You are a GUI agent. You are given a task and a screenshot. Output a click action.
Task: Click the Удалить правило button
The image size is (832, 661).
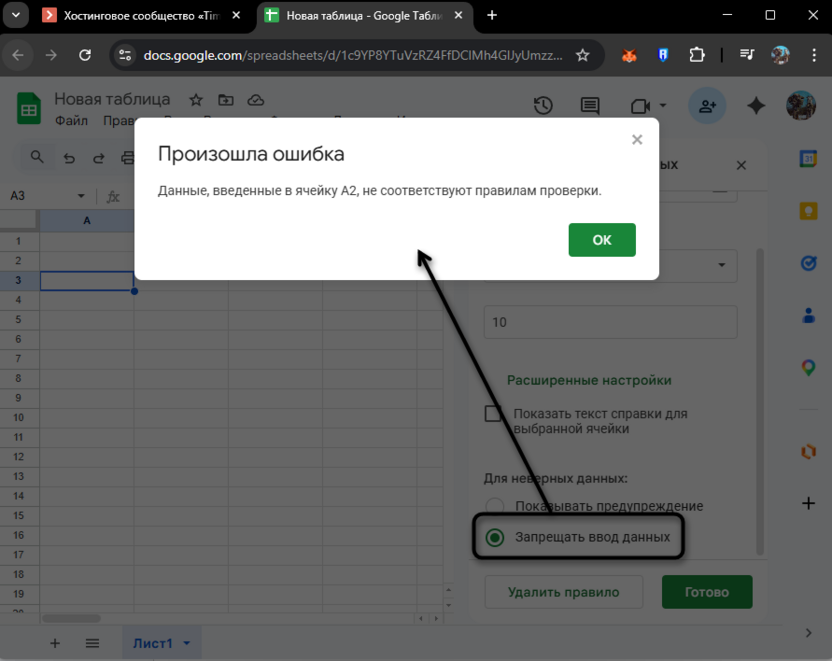(x=563, y=592)
